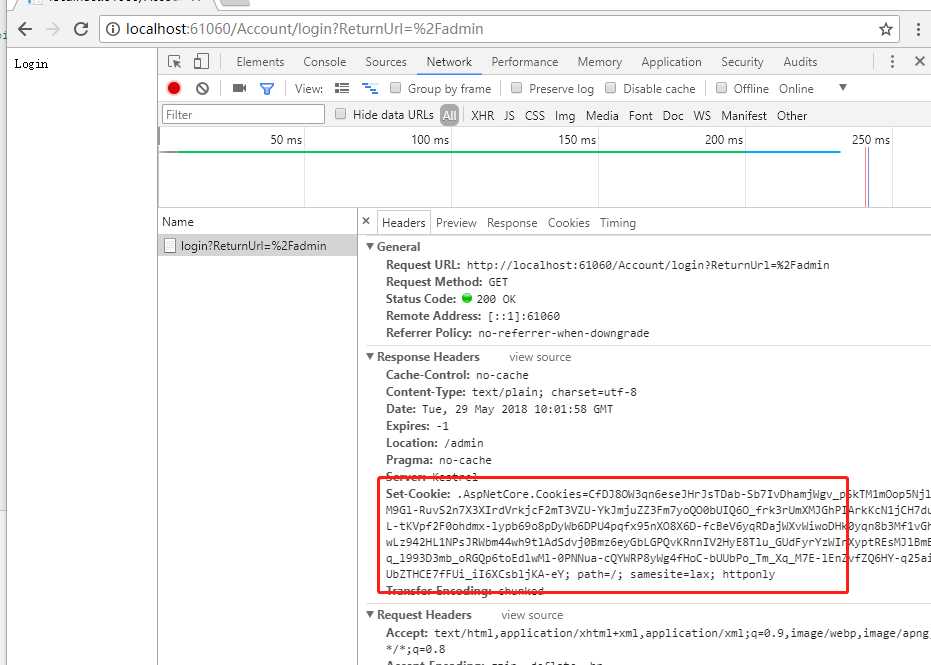The height and width of the screenshot is (665, 931).
Task: Collapse the Response Headers section
Action: click(370, 356)
